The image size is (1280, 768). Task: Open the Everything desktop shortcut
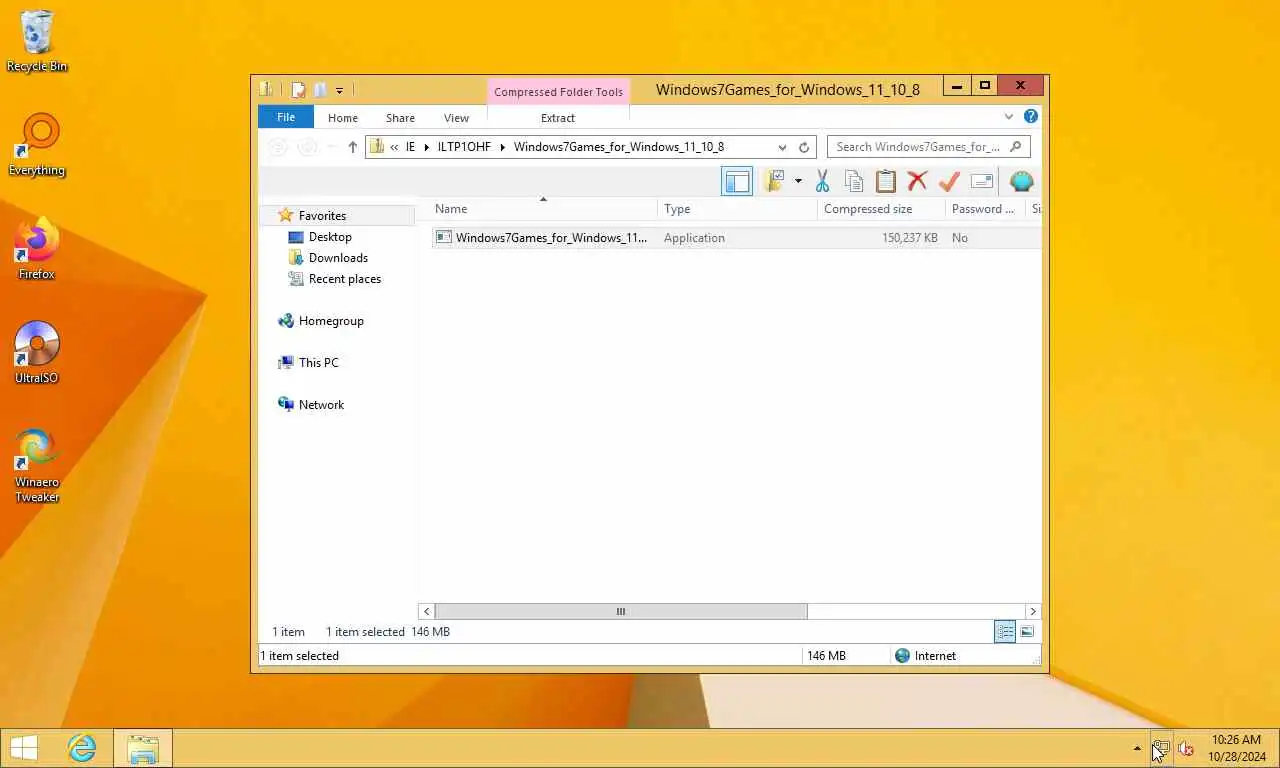click(37, 145)
